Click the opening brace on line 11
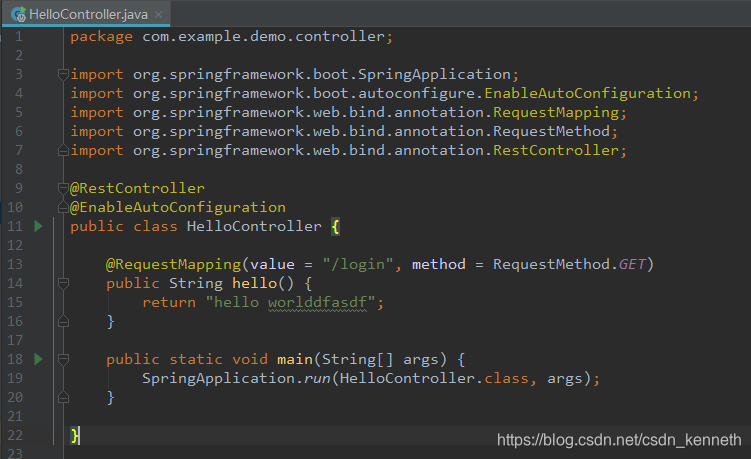The height and width of the screenshot is (459, 751). [335, 226]
